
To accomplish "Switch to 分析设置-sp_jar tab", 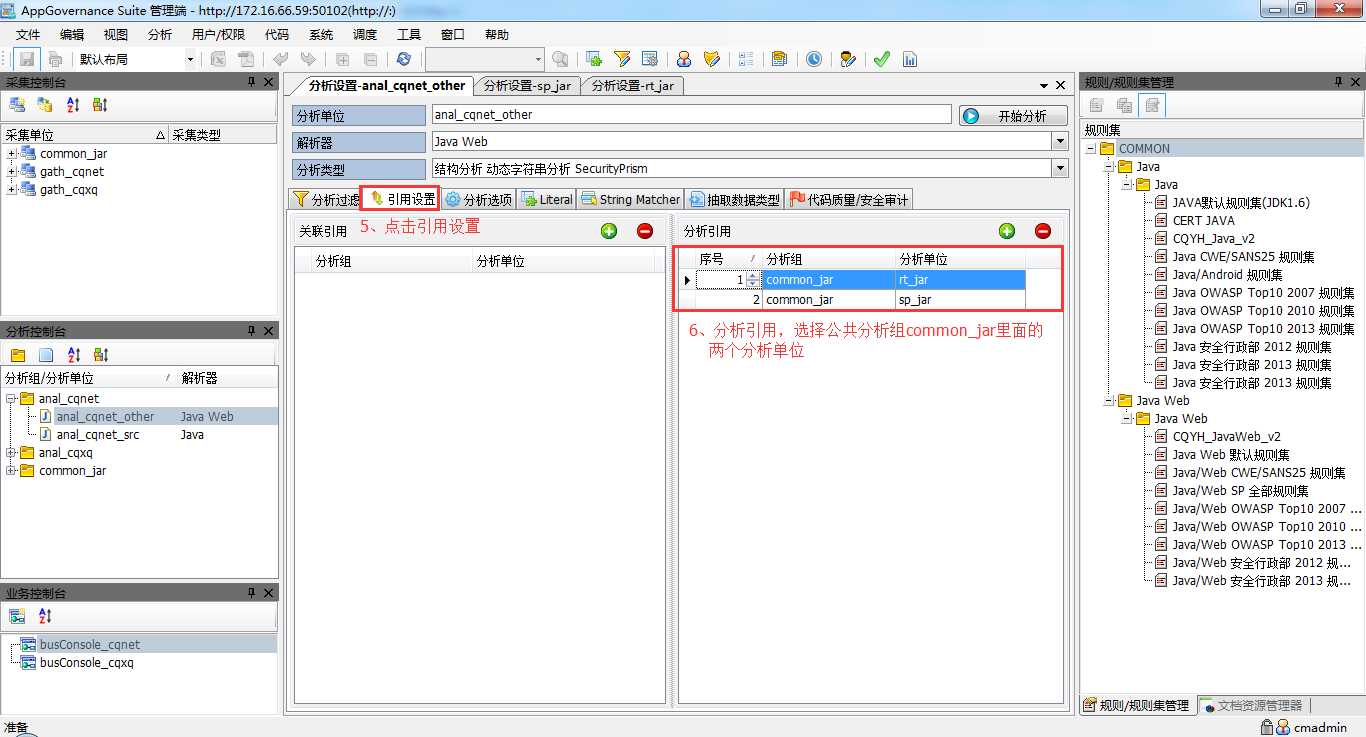I will (526, 86).
